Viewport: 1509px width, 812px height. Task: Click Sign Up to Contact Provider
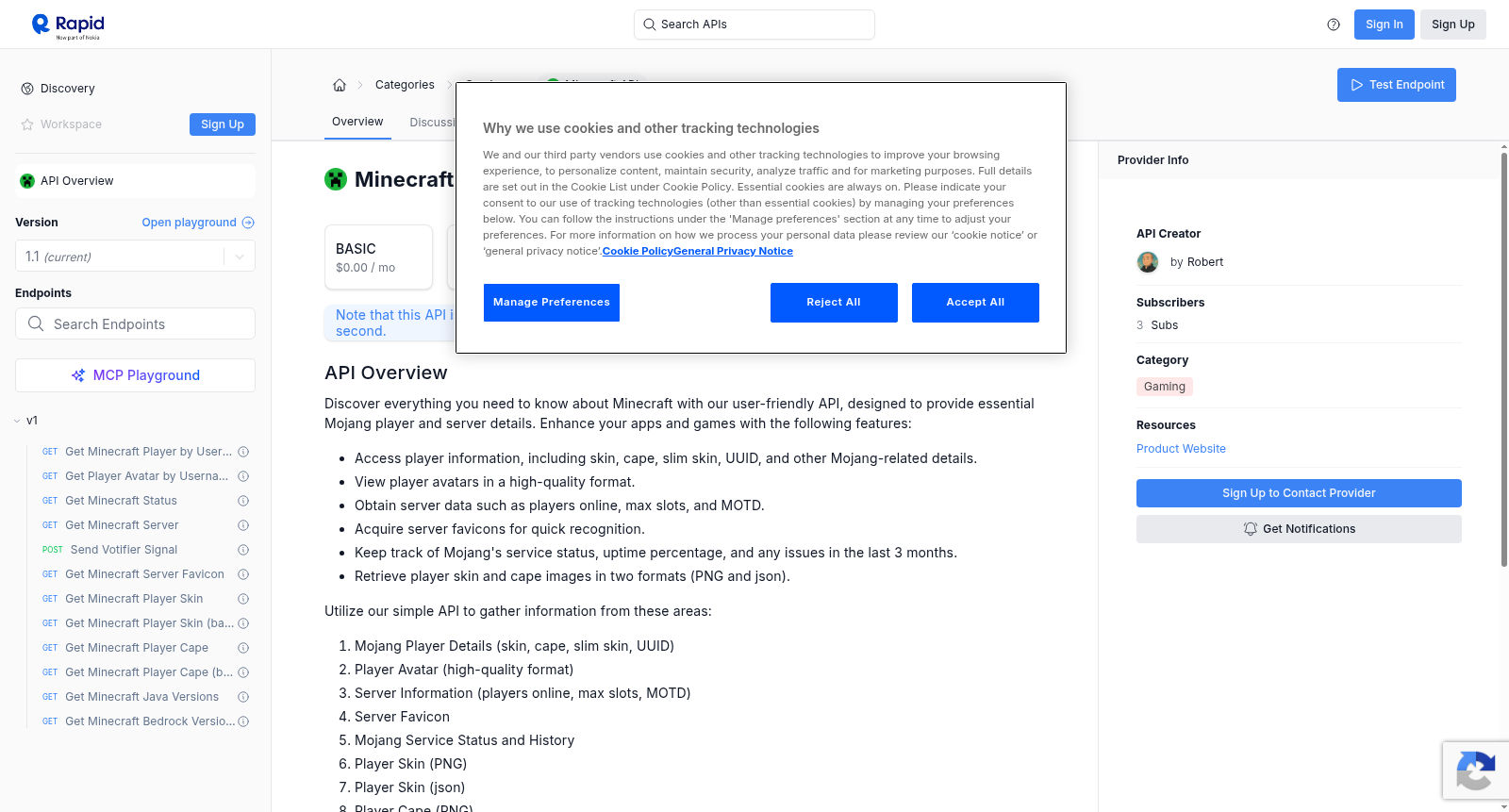(x=1299, y=493)
